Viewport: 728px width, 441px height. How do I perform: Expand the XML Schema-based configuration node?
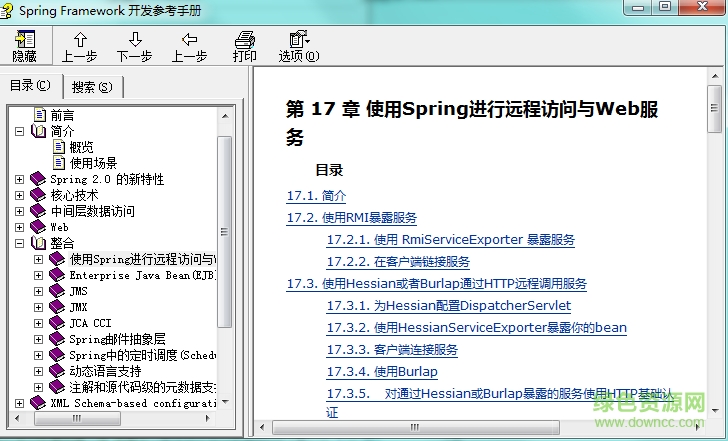pyautogui.click(x=19, y=403)
